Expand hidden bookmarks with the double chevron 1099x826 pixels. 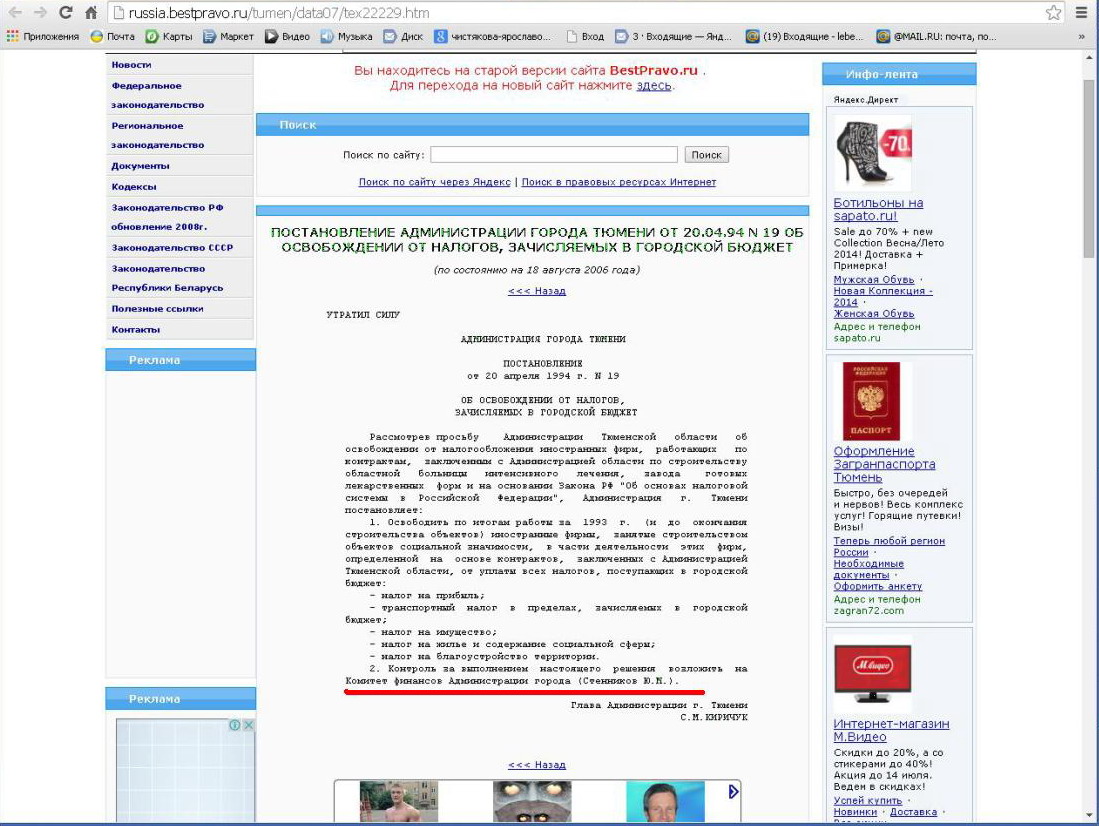pyautogui.click(x=1081, y=36)
